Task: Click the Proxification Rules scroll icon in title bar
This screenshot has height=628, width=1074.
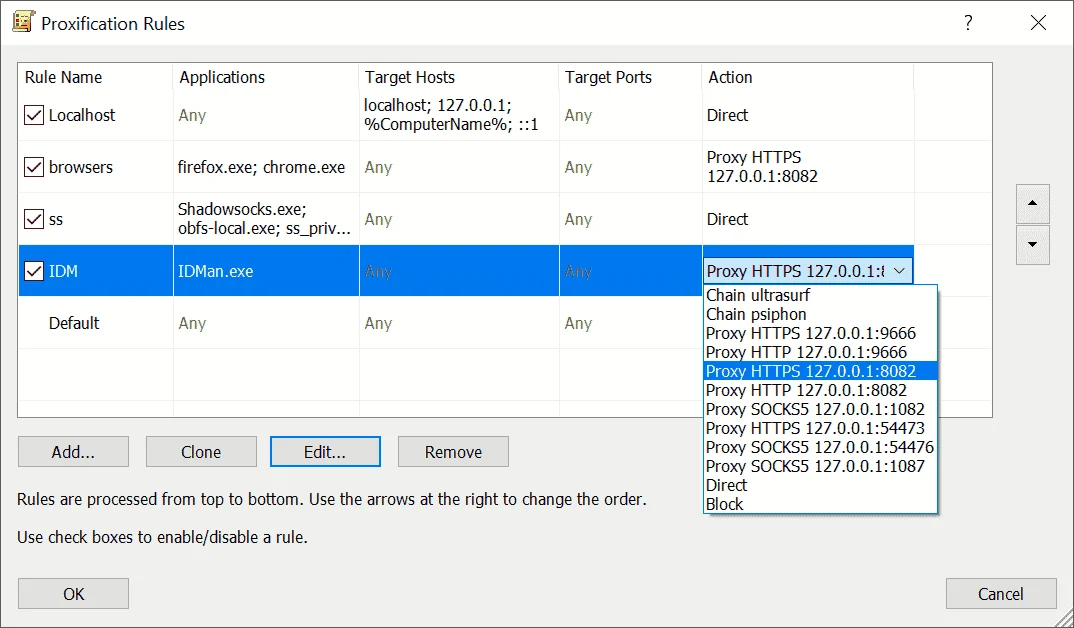Action: pos(23,23)
